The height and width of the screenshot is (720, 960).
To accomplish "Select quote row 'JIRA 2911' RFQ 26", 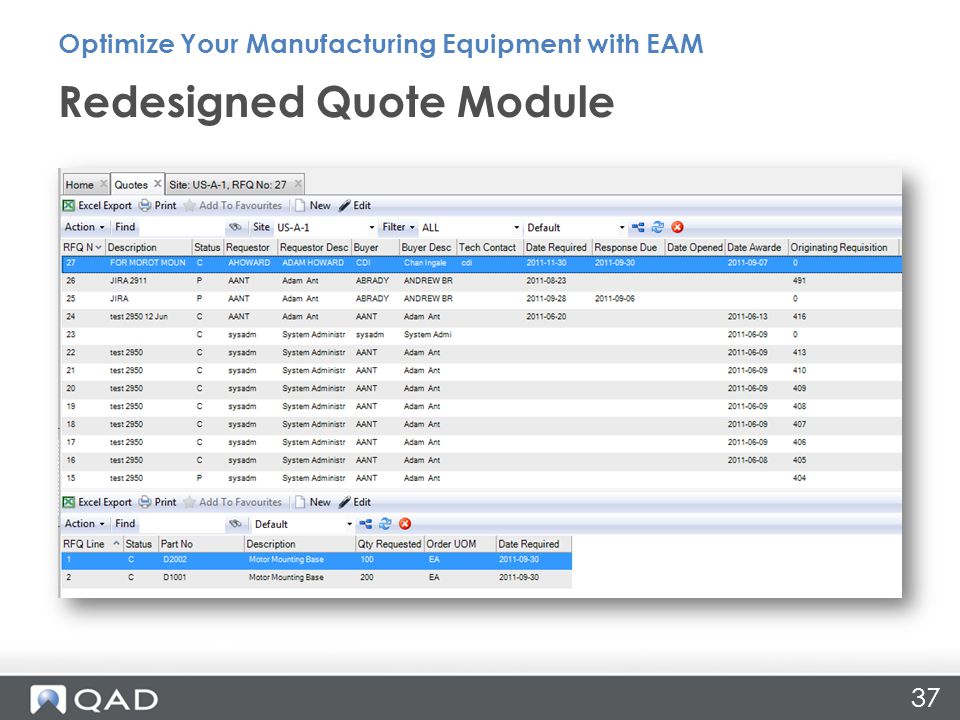I will point(481,280).
